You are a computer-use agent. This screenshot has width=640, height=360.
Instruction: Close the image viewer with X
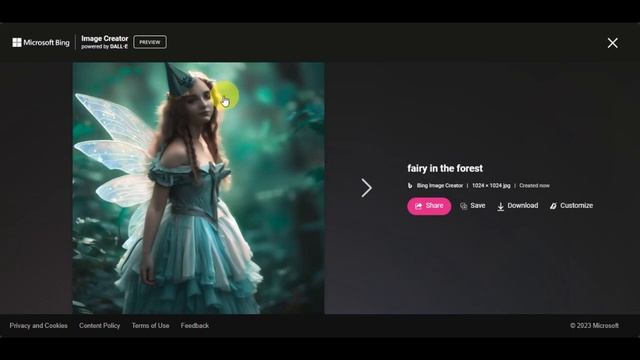click(612, 43)
